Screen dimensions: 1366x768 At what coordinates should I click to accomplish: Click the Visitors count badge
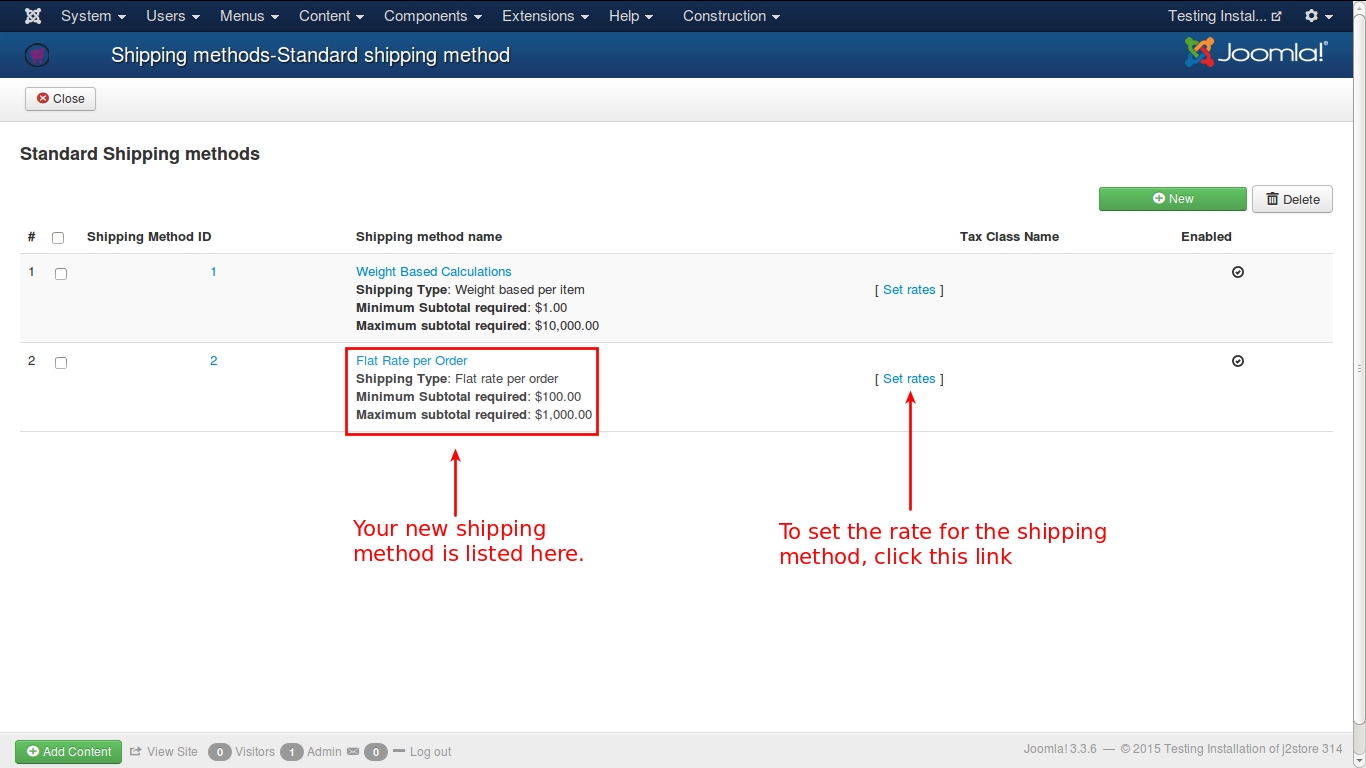click(x=220, y=752)
